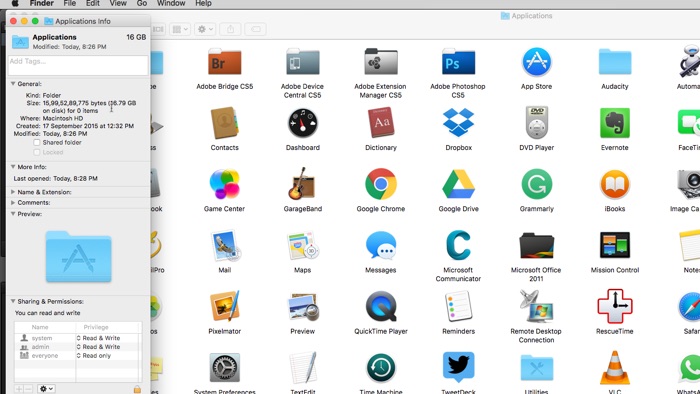Select the RescueTime icon
This screenshot has width=700, height=394.
click(x=615, y=306)
